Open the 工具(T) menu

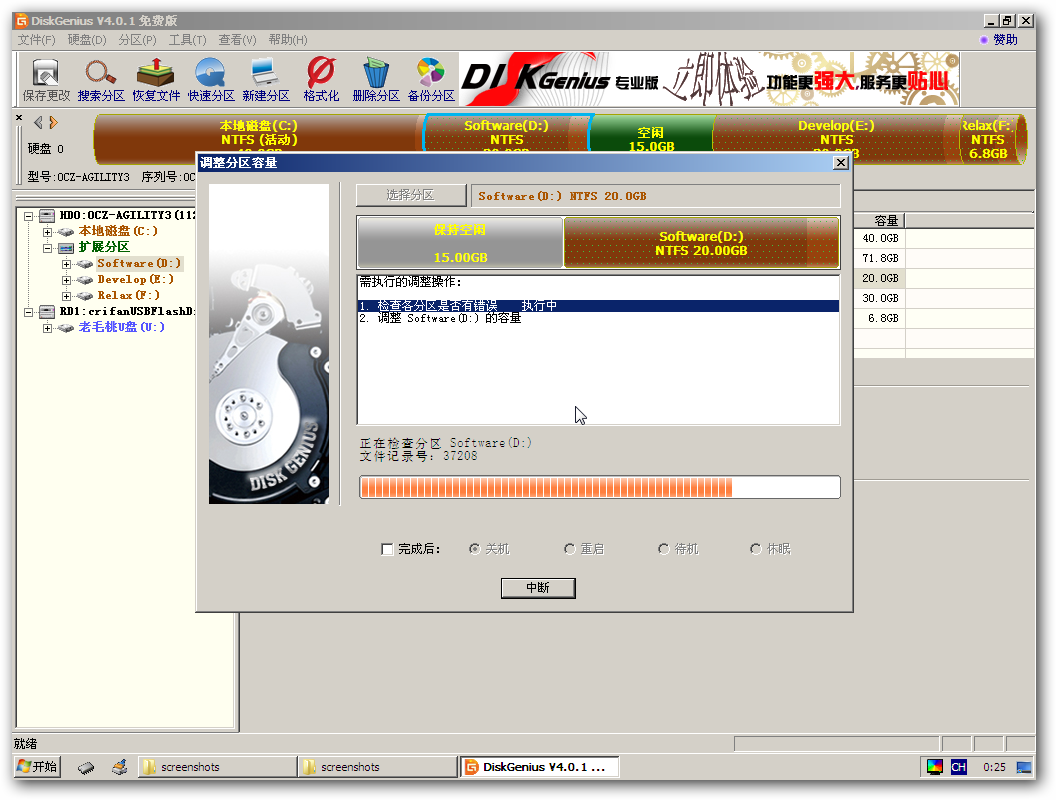point(187,40)
